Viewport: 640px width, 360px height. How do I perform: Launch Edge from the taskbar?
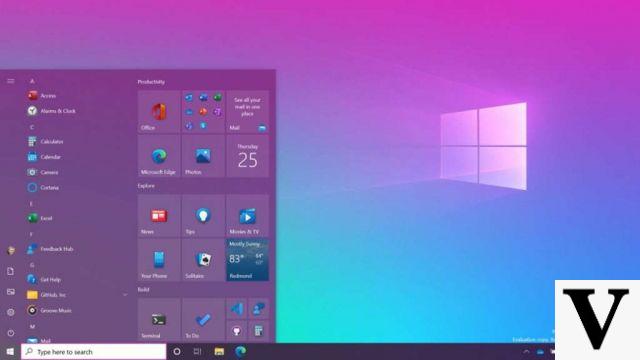tap(241, 351)
